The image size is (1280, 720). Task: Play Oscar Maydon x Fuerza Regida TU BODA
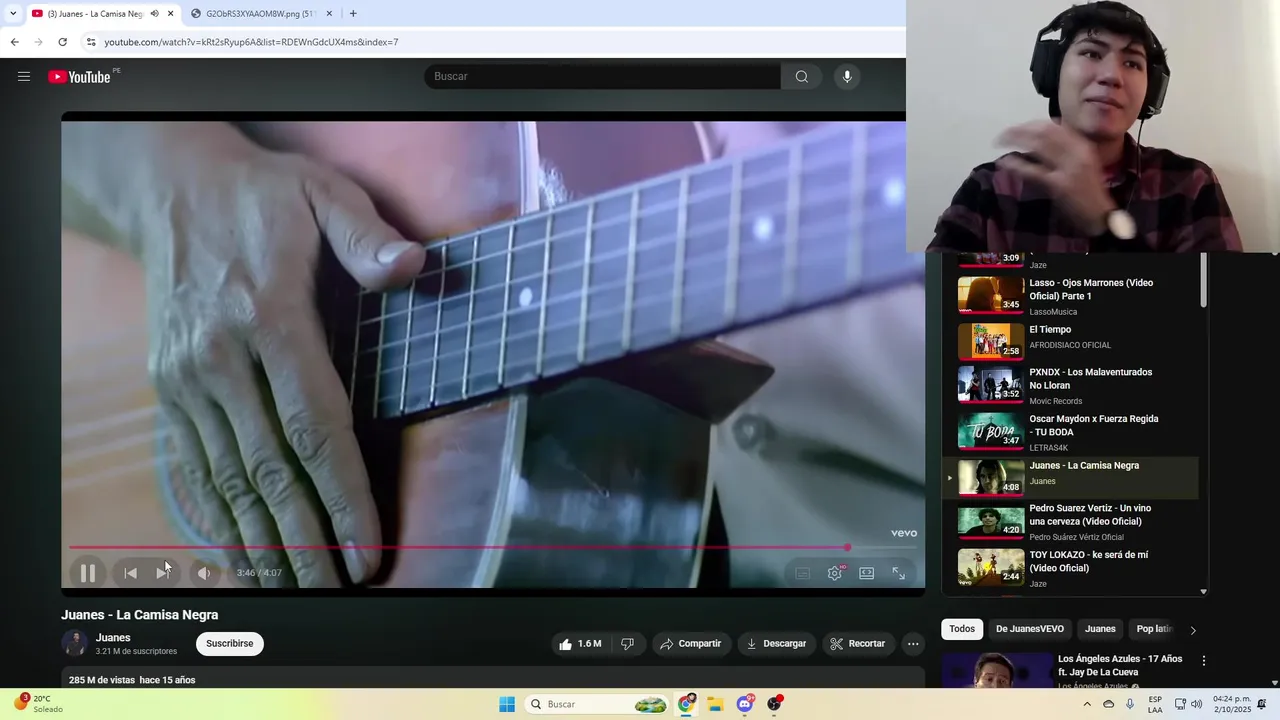pos(1070,431)
